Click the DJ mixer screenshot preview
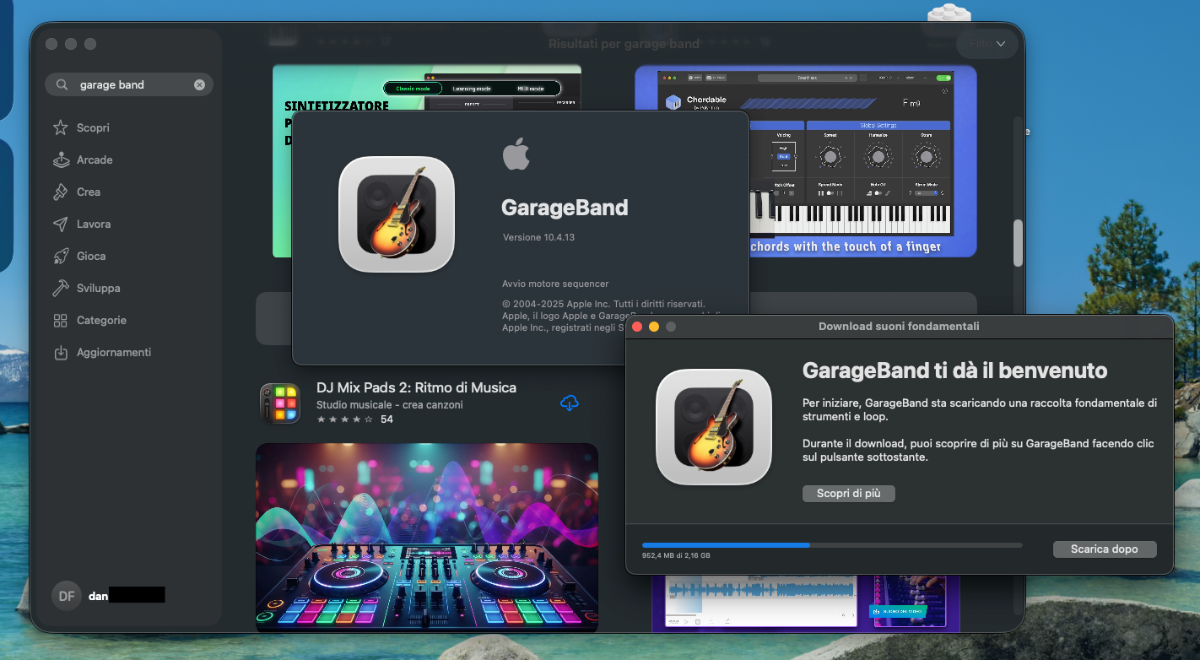This screenshot has width=1200, height=660. click(x=427, y=537)
